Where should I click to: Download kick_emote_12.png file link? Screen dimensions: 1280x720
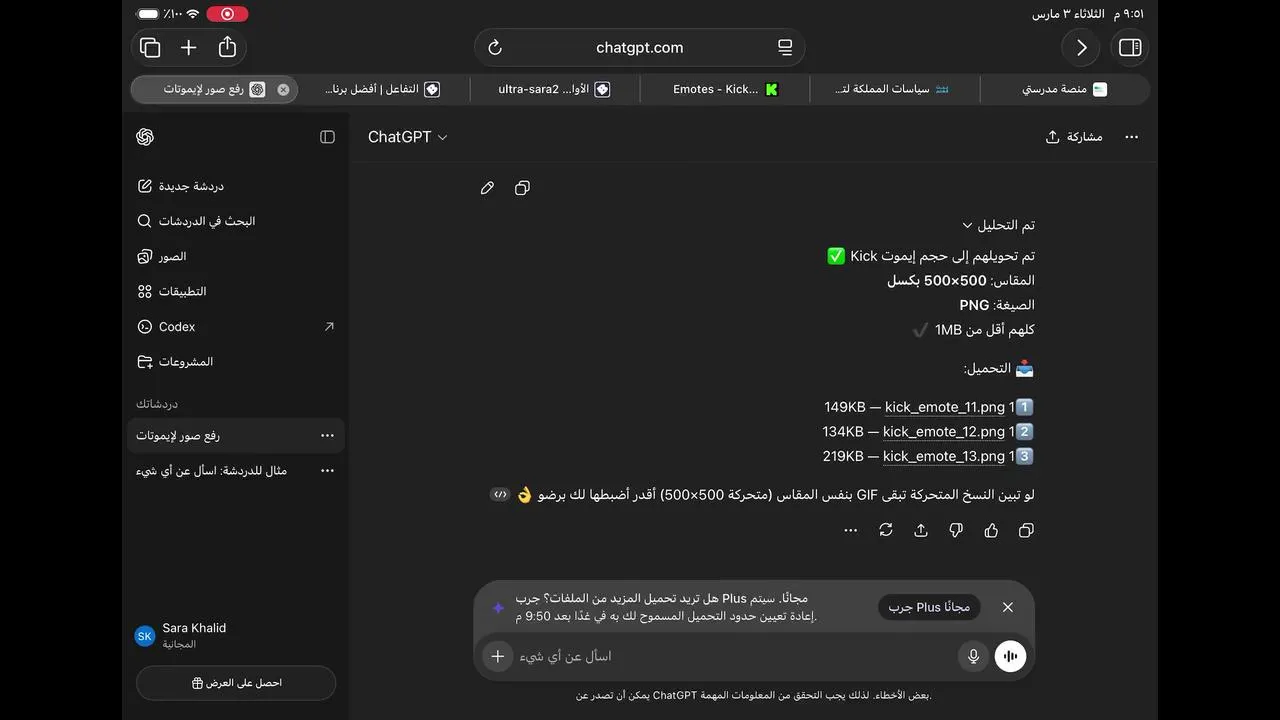(x=944, y=431)
